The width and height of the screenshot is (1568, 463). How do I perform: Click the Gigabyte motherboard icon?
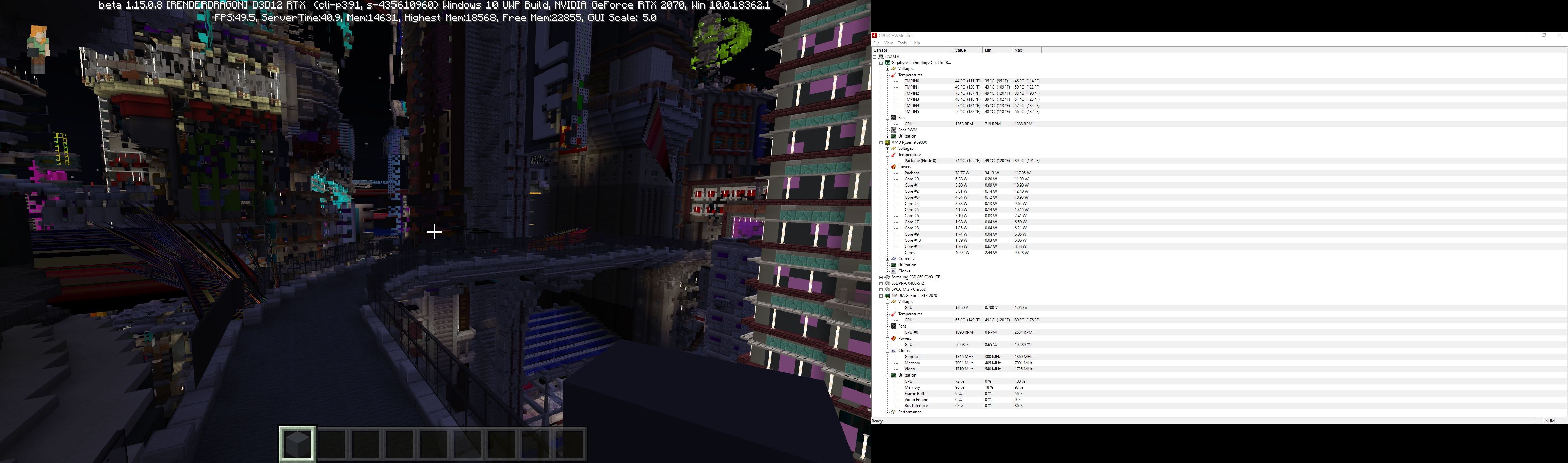click(x=887, y=63)
